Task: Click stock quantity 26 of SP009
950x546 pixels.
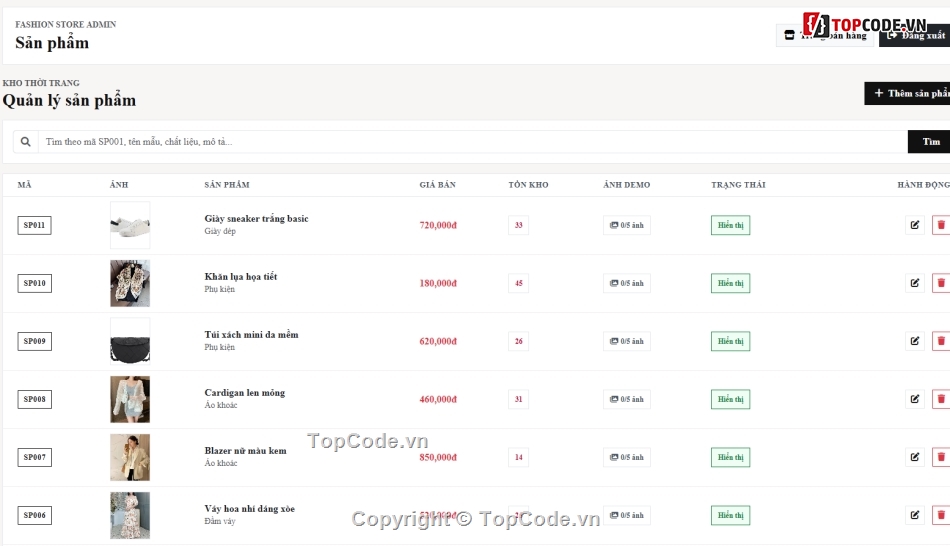Action: pos(519,341)
